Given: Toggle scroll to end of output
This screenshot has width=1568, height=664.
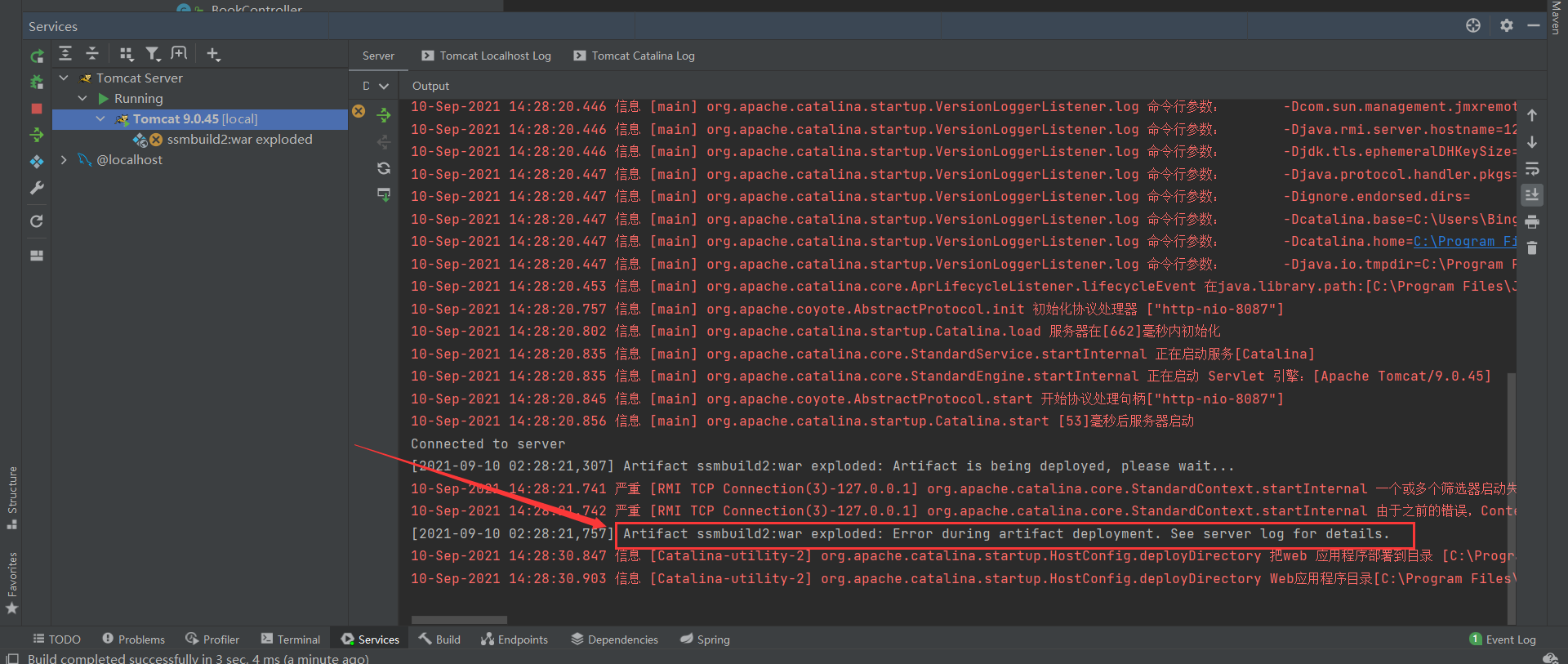Looking at the screenshot, I should pyautogui.click(x=1532, y=194).
